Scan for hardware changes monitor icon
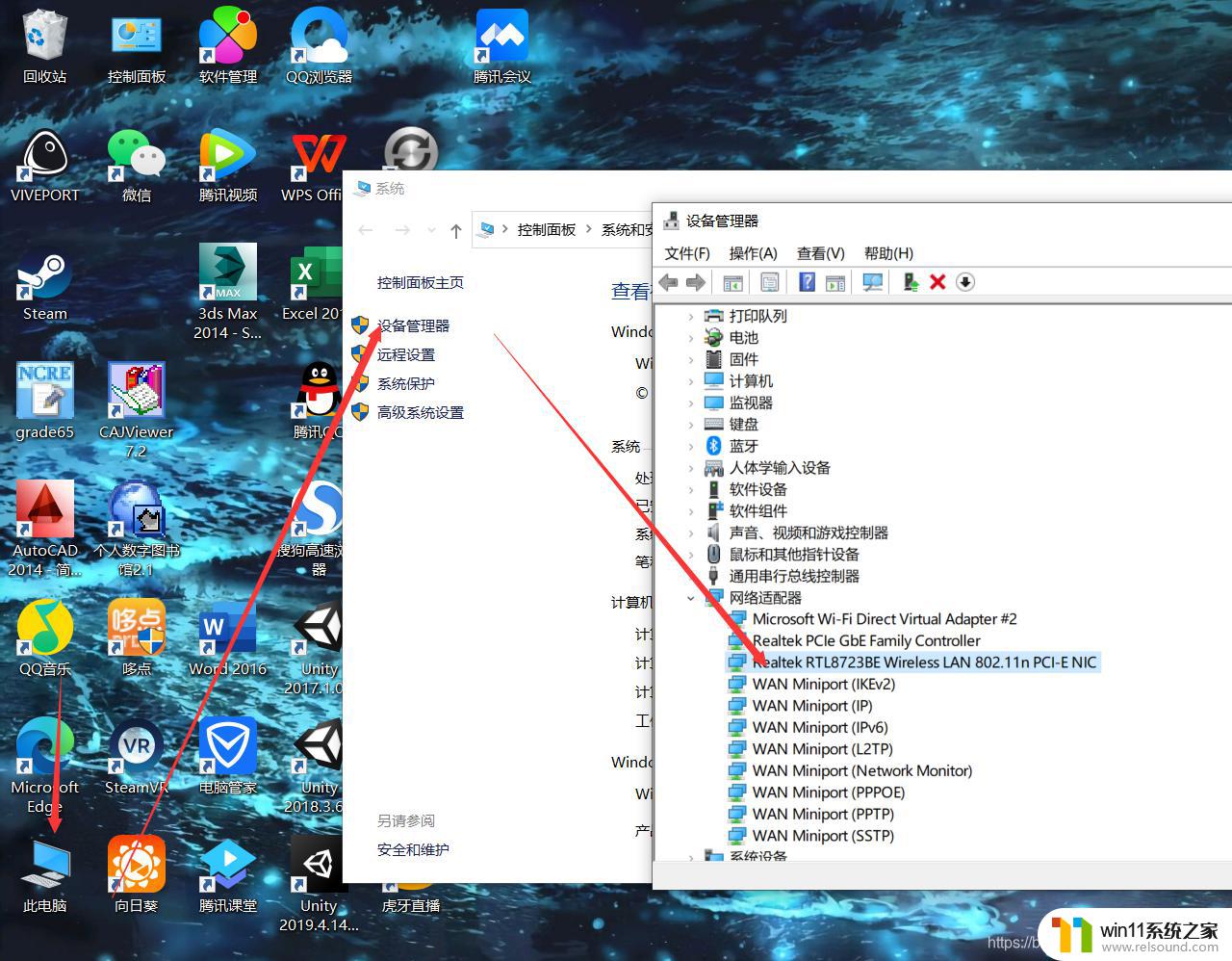Viewport: 1232px width, 961px height. (x=873, y=282)
